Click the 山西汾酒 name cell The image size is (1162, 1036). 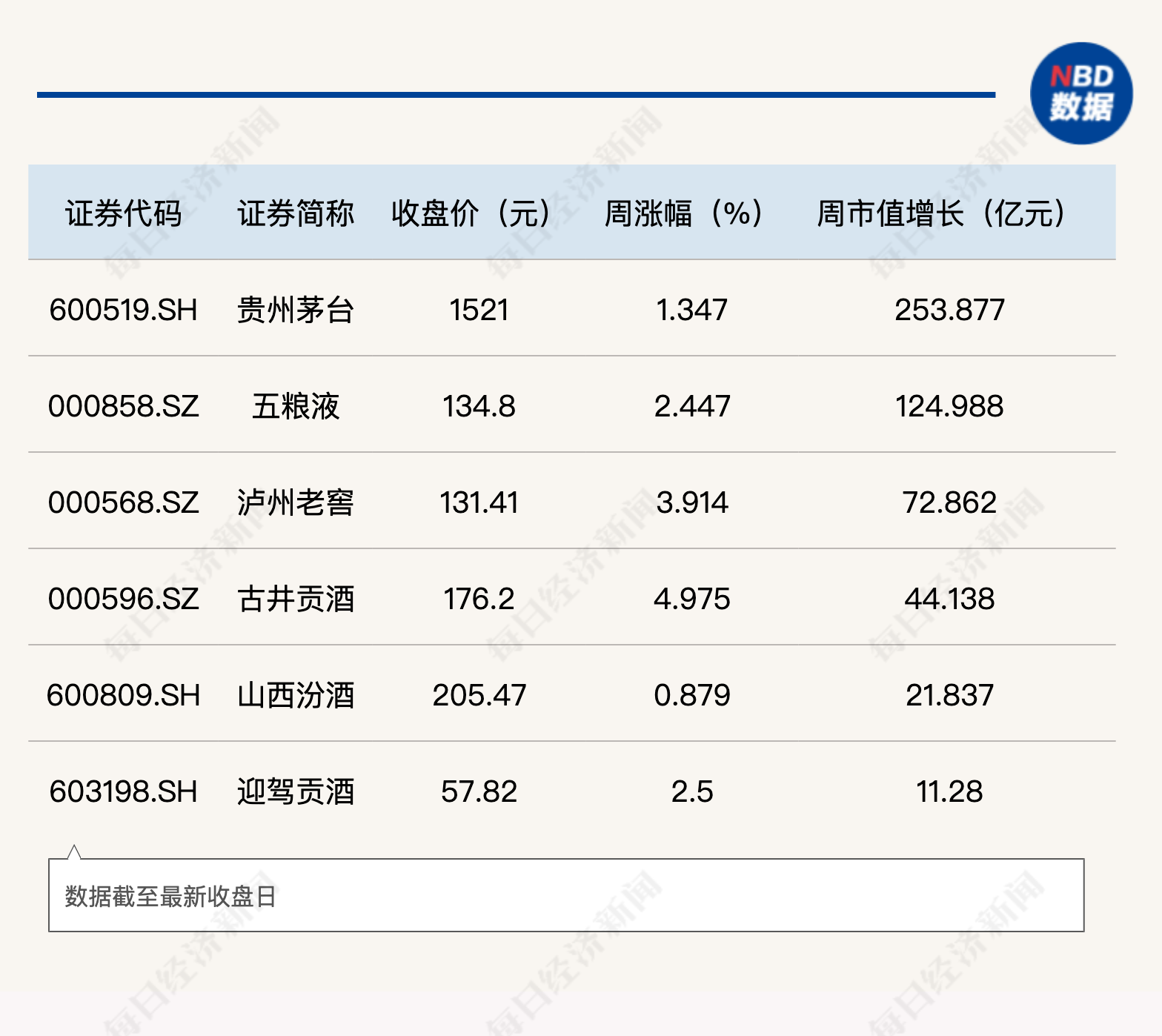tap(296, 695)
